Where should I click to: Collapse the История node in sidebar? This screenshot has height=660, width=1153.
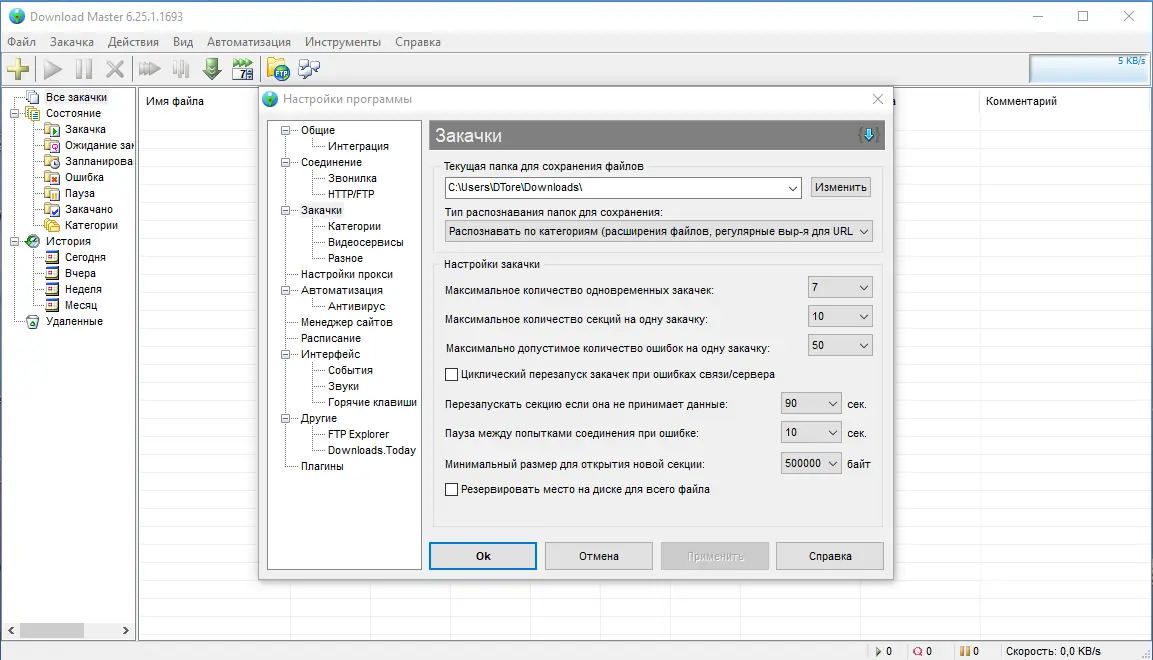[x=14, y=241]
